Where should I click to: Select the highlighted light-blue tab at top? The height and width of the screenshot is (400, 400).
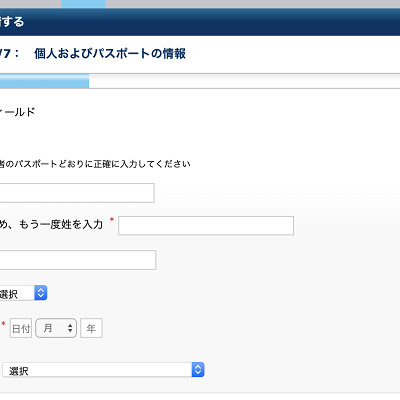[83, 4]
